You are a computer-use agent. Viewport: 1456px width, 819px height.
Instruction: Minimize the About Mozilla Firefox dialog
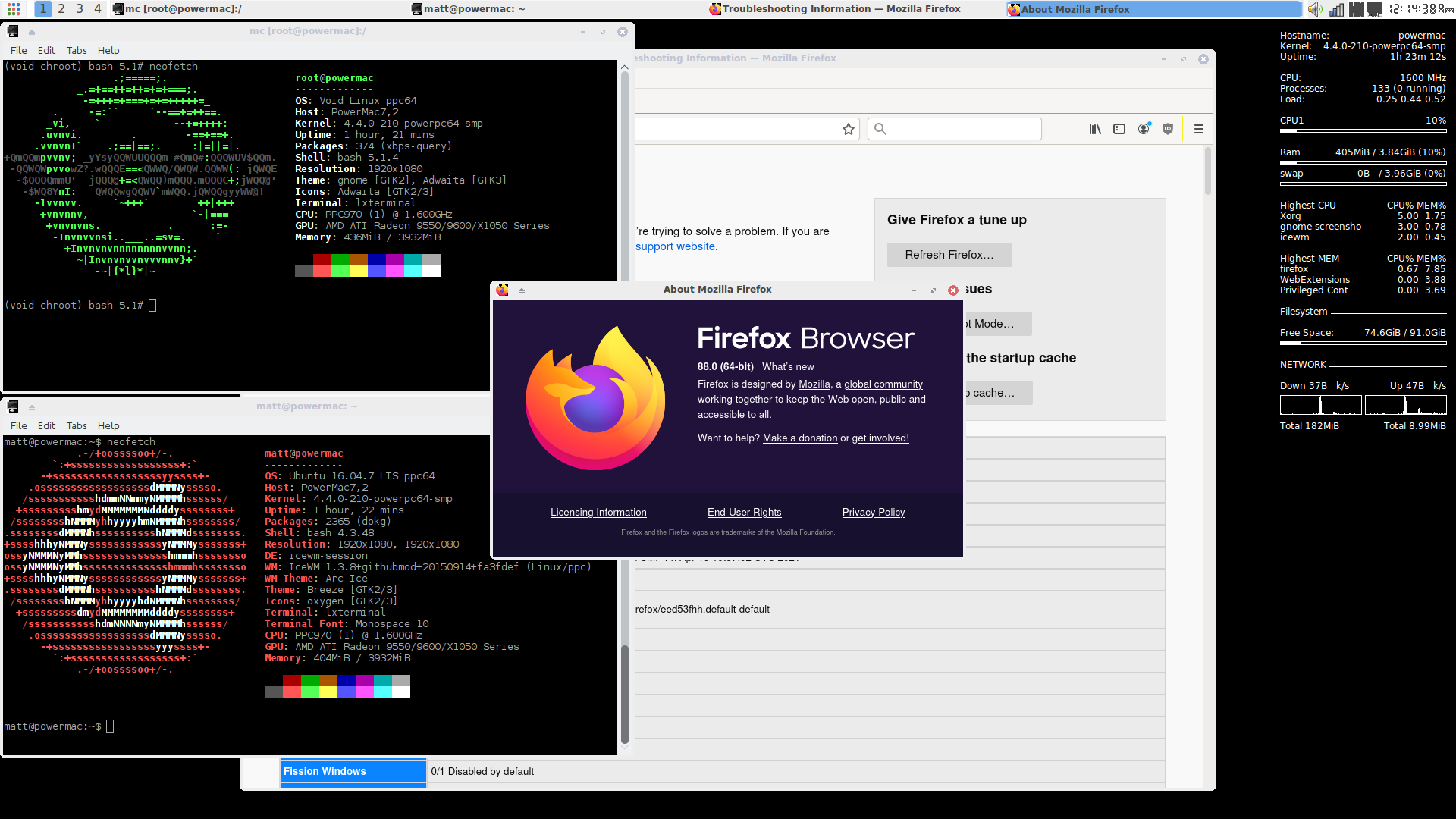coord(914,290)
